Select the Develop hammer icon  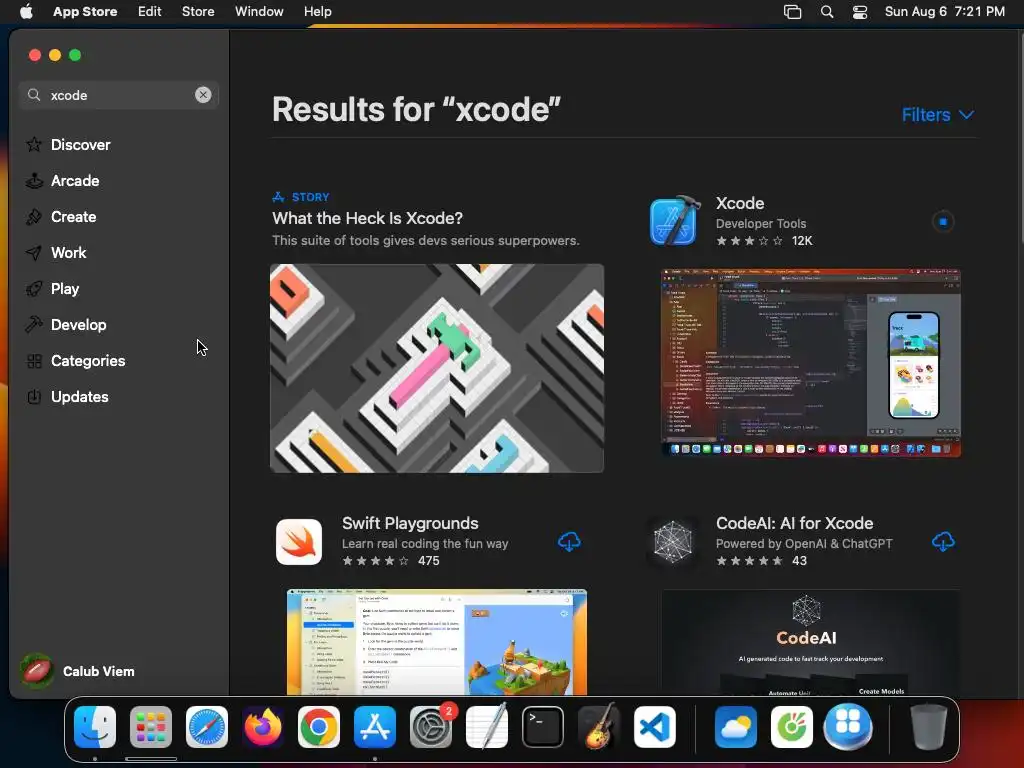pyautogui.click(x=34, y=325)
